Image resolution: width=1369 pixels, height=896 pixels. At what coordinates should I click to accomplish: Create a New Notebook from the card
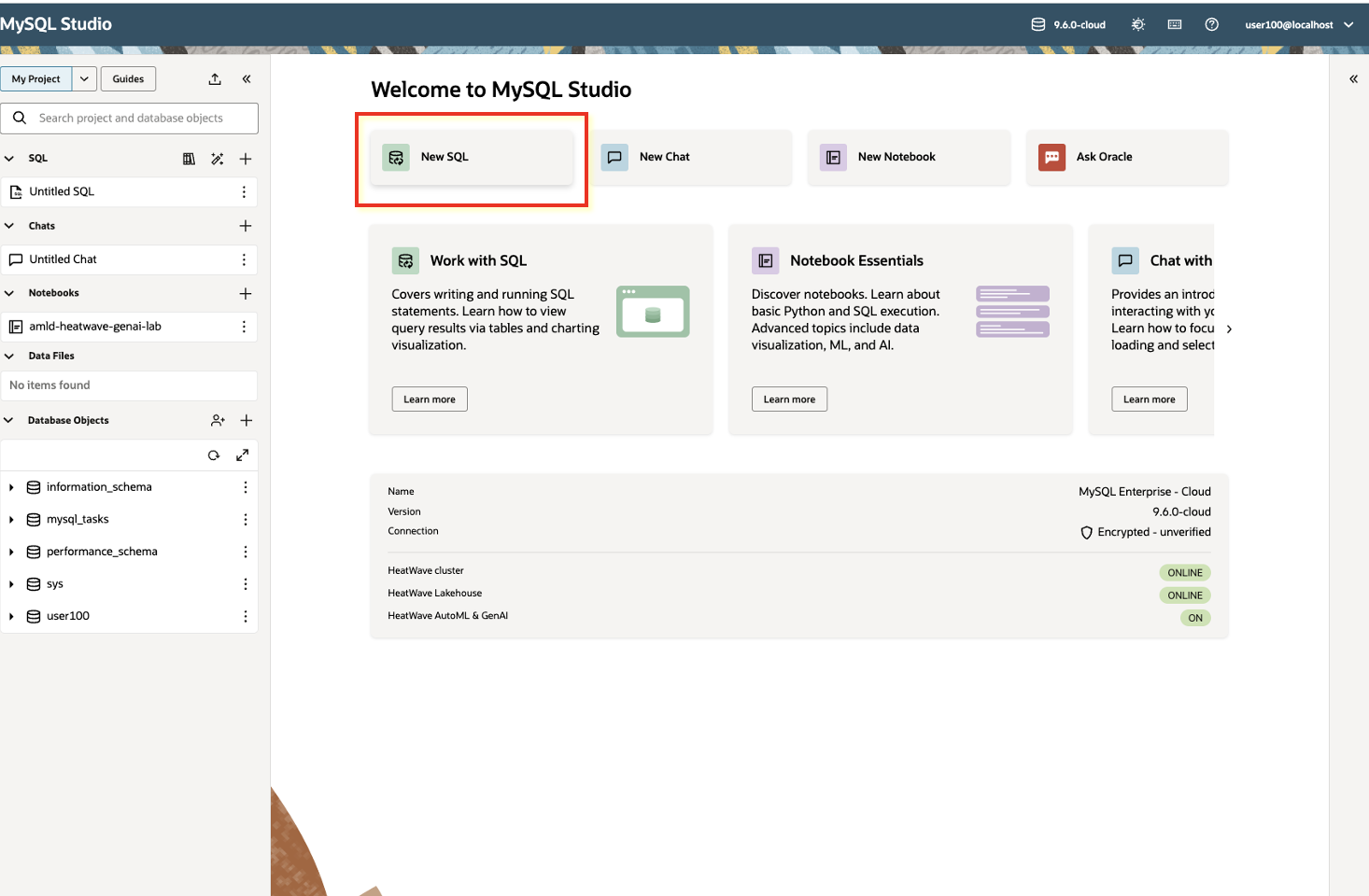910,157
